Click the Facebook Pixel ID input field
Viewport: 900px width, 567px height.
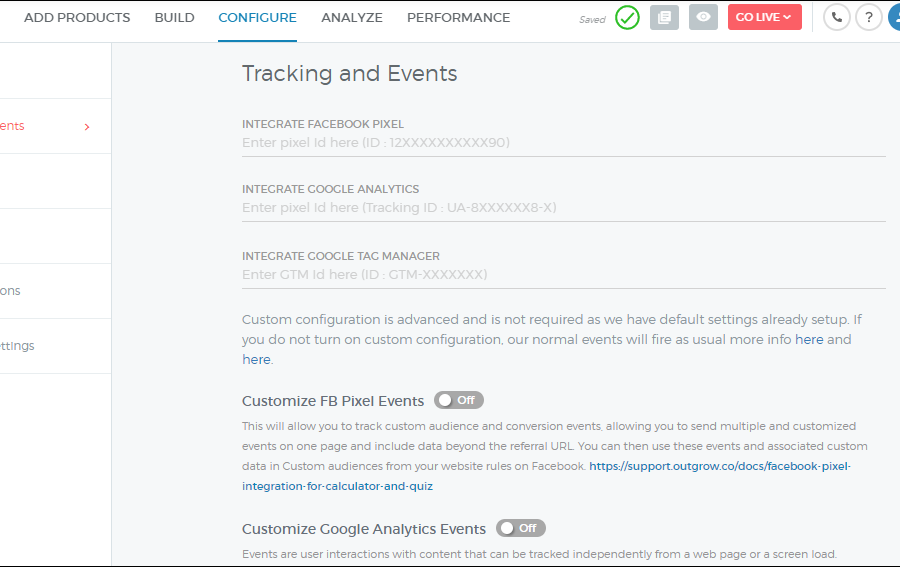563,143
